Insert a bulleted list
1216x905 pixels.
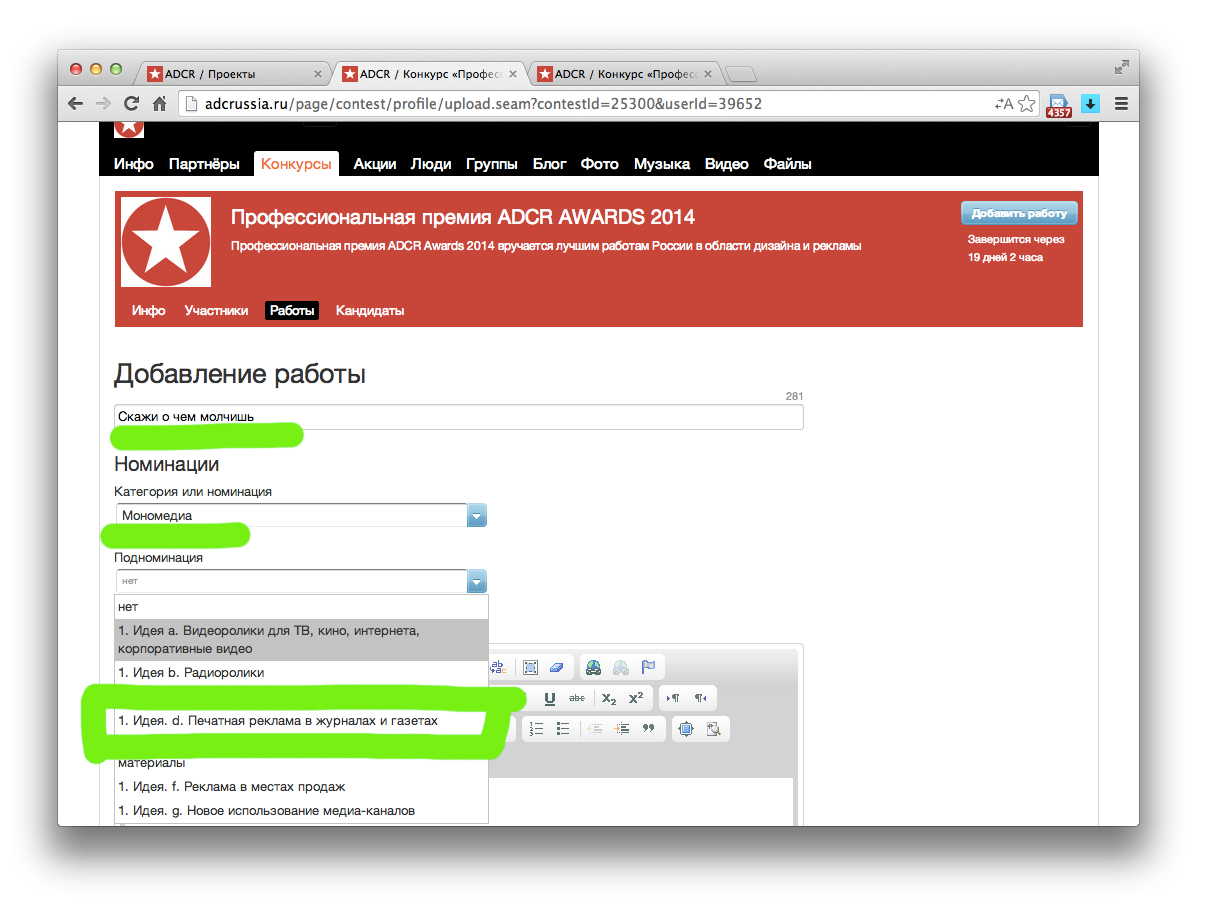point(563,729)
